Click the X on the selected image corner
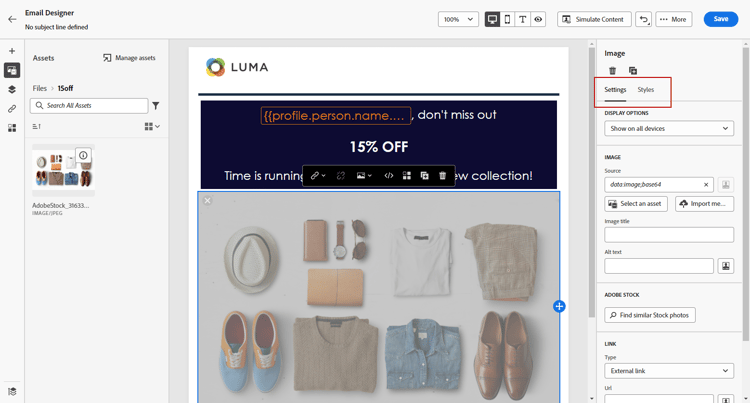 click(208, 201)
